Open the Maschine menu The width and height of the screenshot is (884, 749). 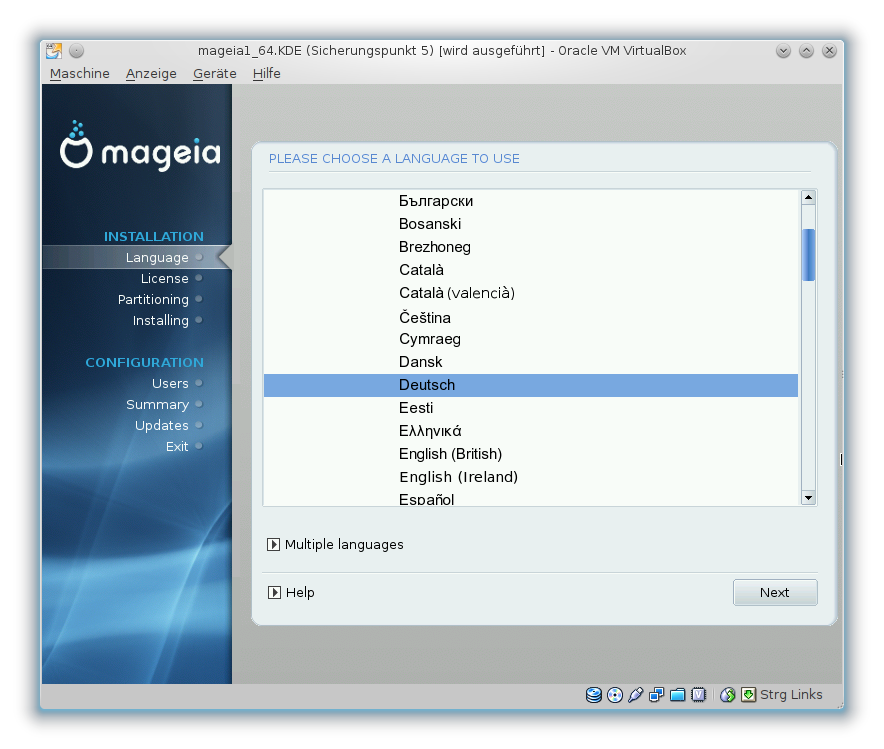tap(79, 74)
